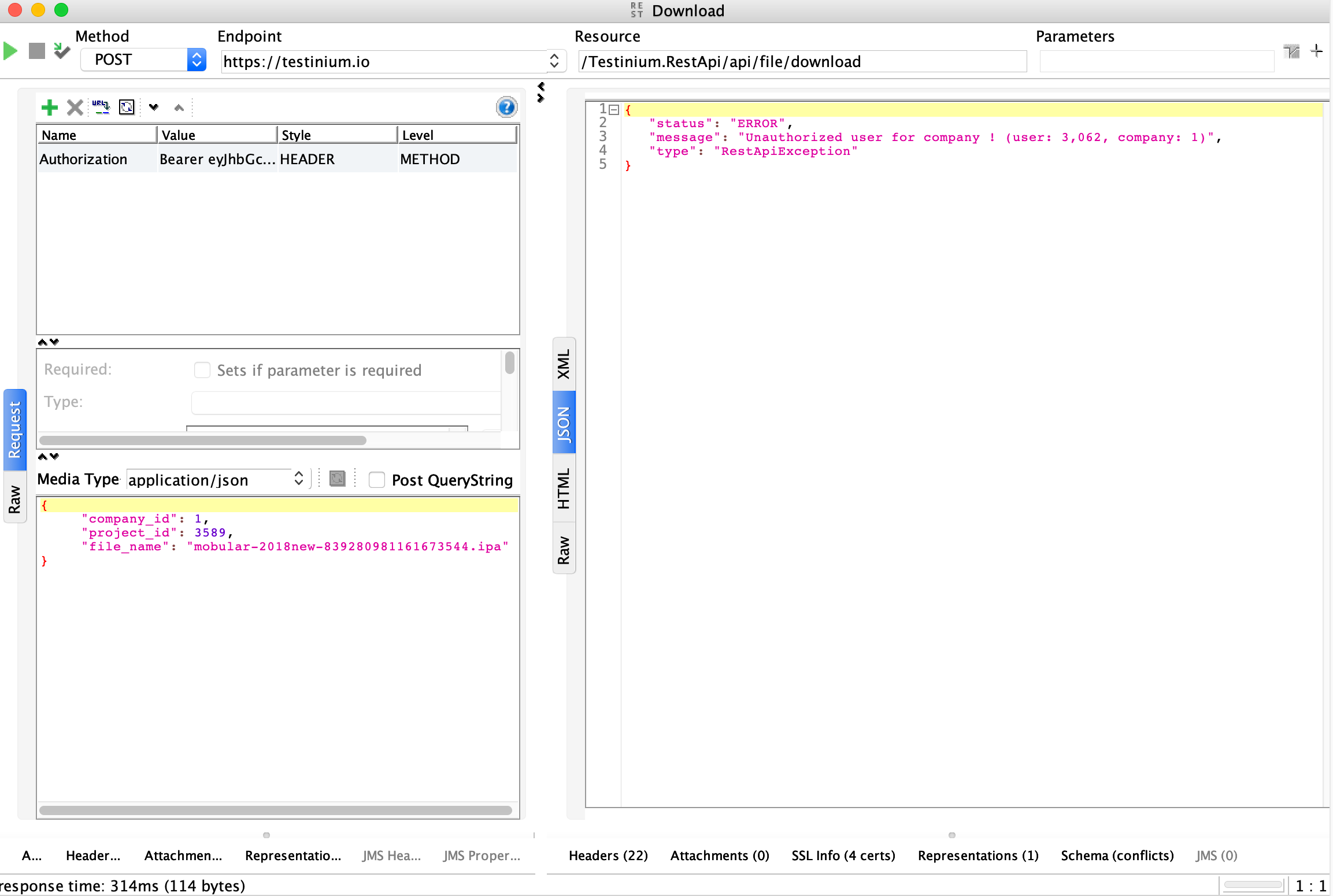Image resolution: width=1333 pixels, height=896 pixels.
Task: Select the HEADER style cell
Action: click(338, 159)
